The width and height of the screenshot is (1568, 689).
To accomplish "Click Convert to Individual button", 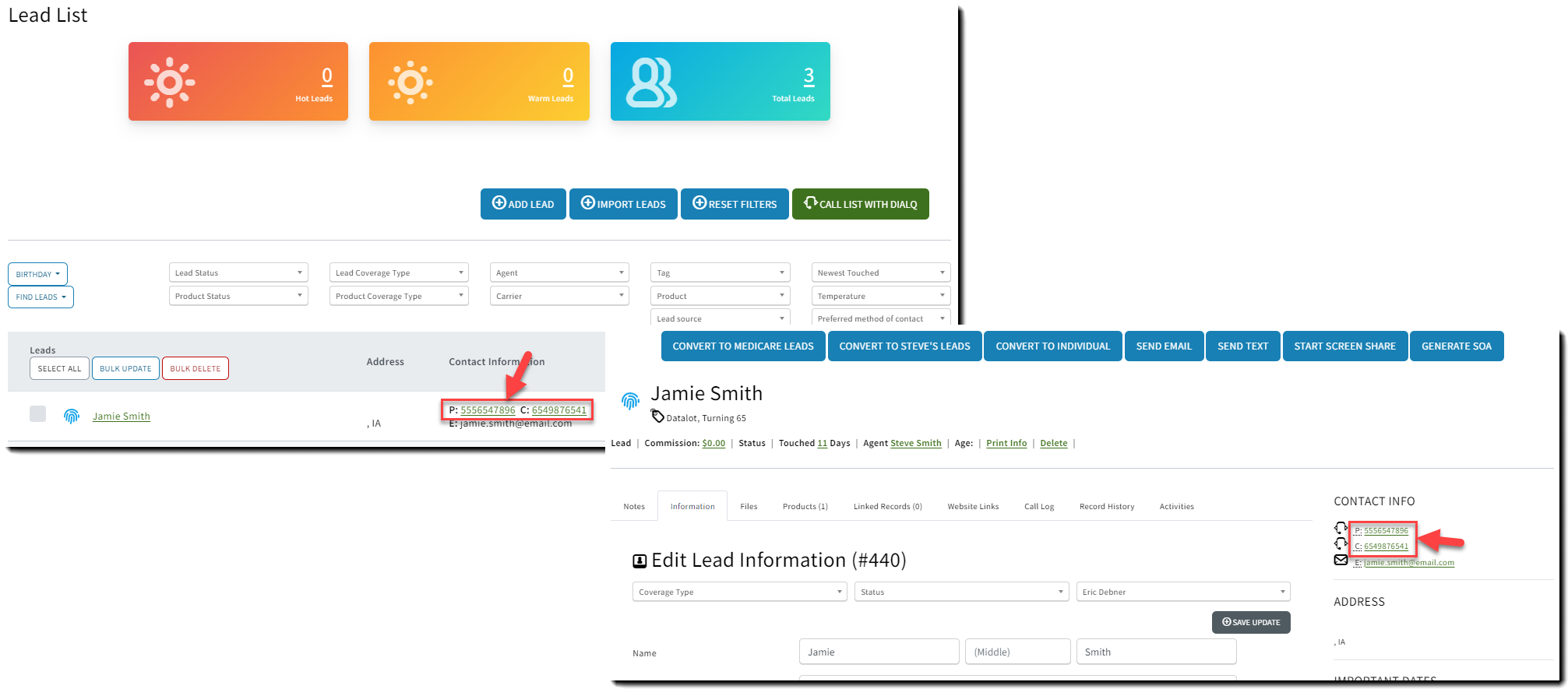I will [1053, 346].
